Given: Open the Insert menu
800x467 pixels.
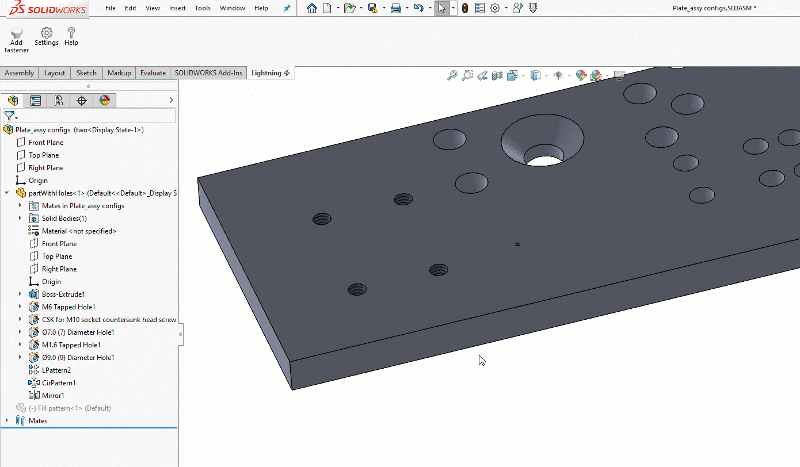Looking at the screenshot, I should pos(176,8).
